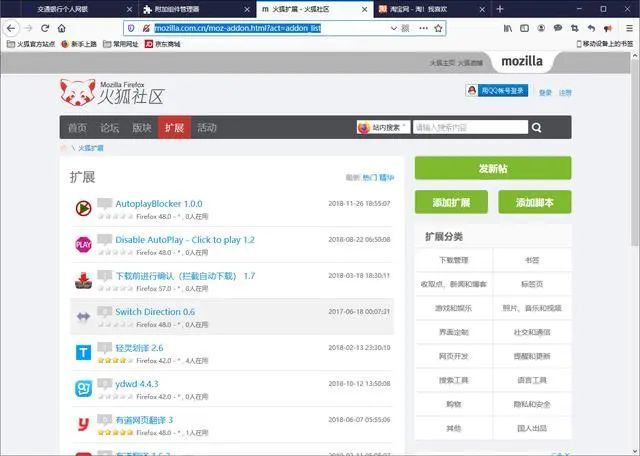This screenshot has width=640, height=456.
Task: Select the 书签 category
Action: 532,260
